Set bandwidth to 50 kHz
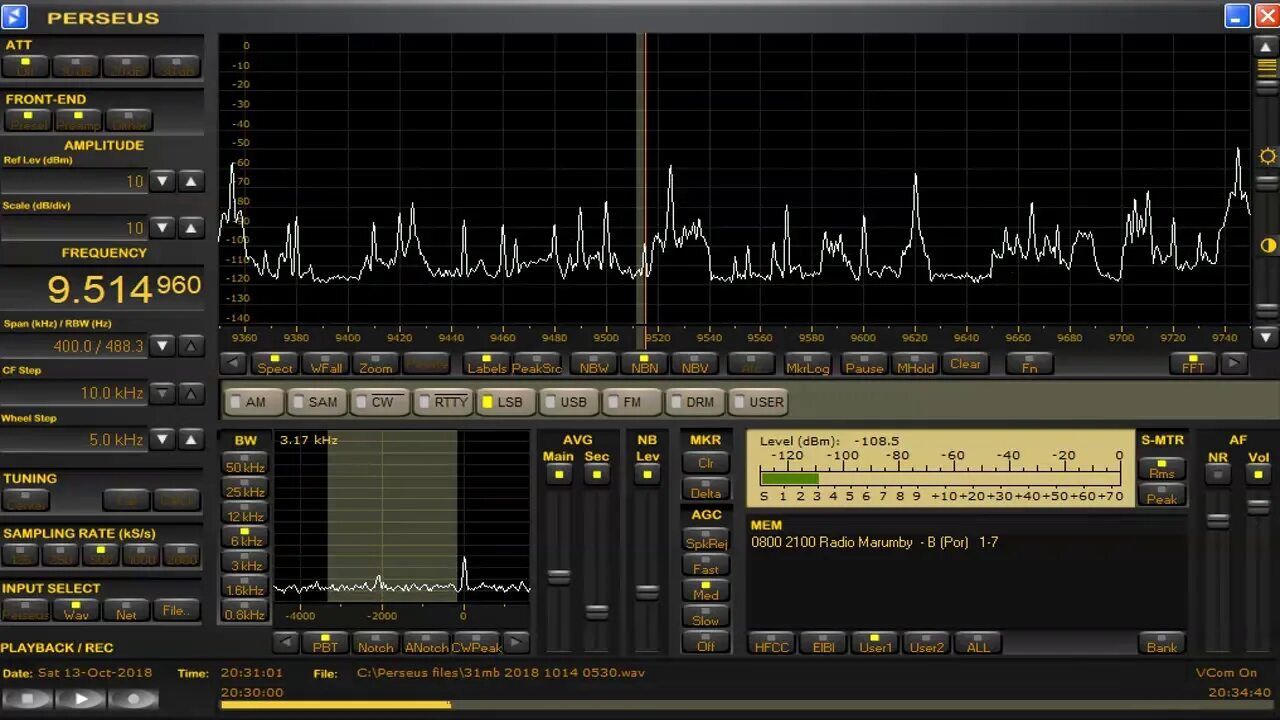1280x720 pixels. click(245, 464)
